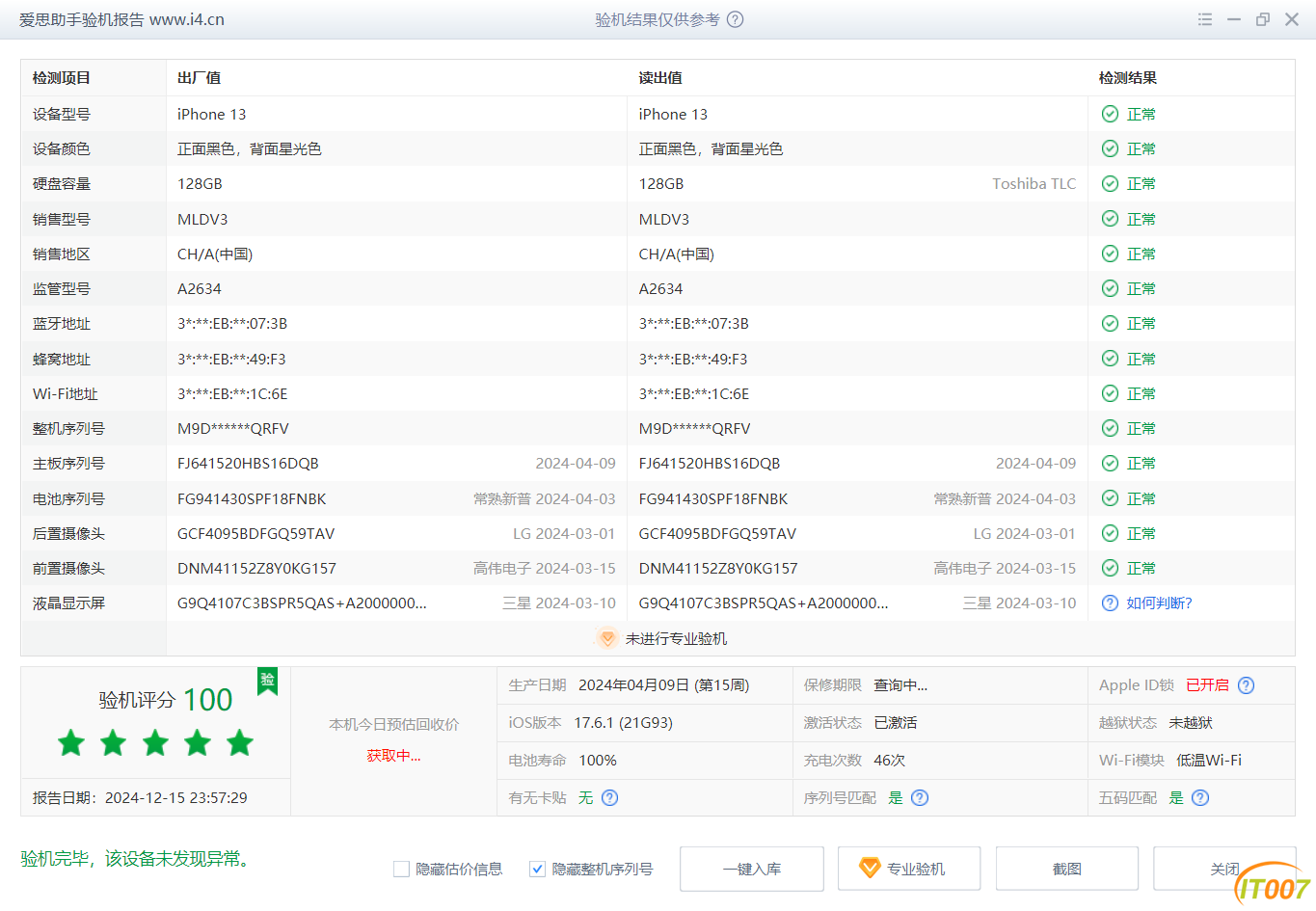The width and height of the screenshot is (1316, 911).
Task: Click the Toshiba TLC label
Action: point(1034,183)
